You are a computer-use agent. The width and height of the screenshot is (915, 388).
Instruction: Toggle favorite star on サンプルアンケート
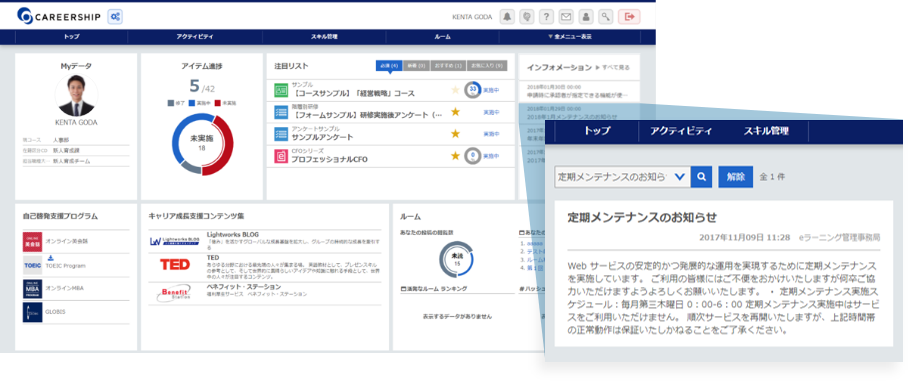tap(455, 134)
